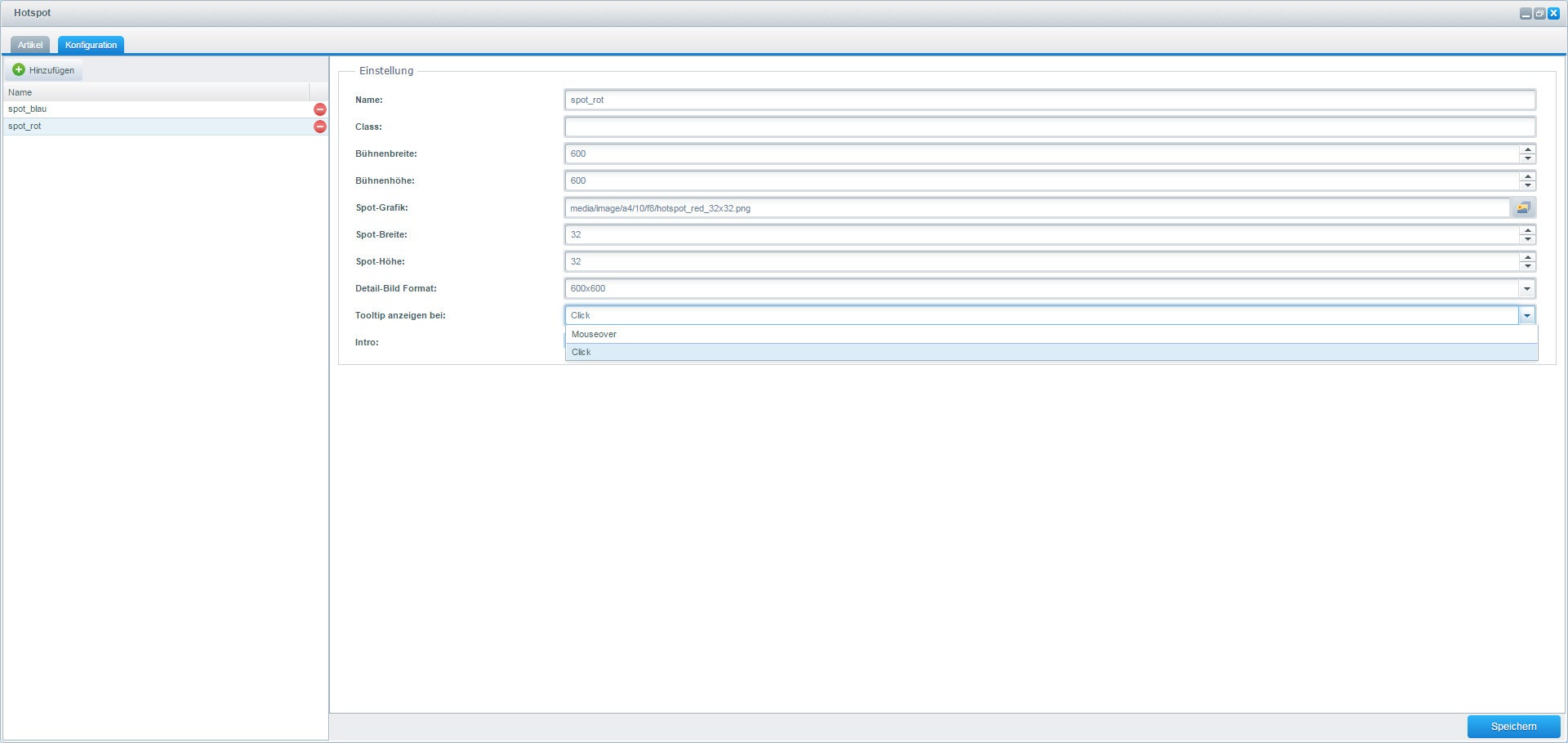The image size is (1568, 743).
Task: Open media browser for Spot-Grafik
Action: pos(1523,208)
